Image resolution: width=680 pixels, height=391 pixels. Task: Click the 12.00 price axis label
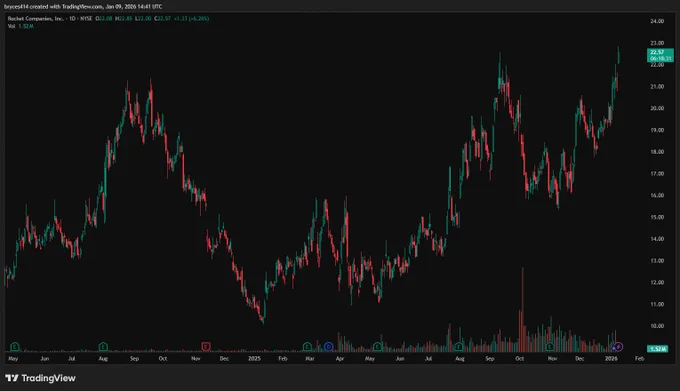[657, 282]
